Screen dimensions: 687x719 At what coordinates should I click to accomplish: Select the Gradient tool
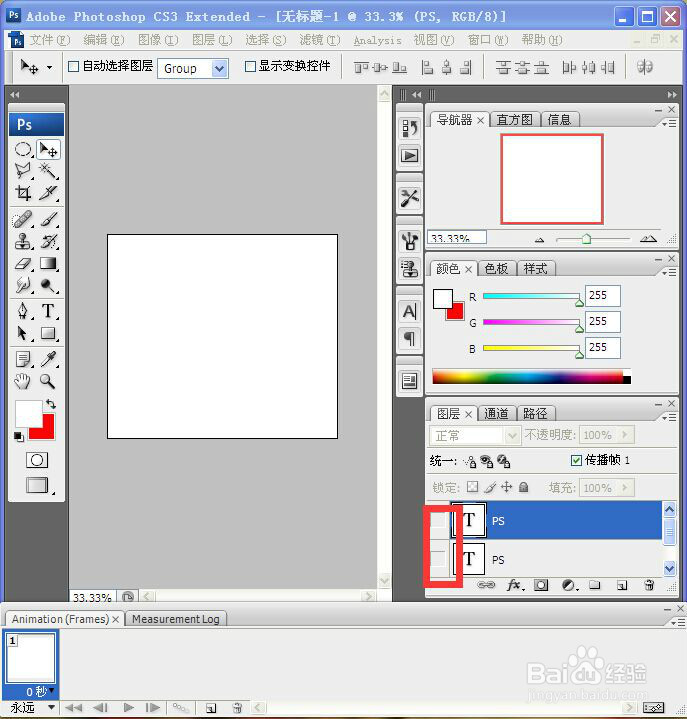pyautogui.click(x=48, y=264)
